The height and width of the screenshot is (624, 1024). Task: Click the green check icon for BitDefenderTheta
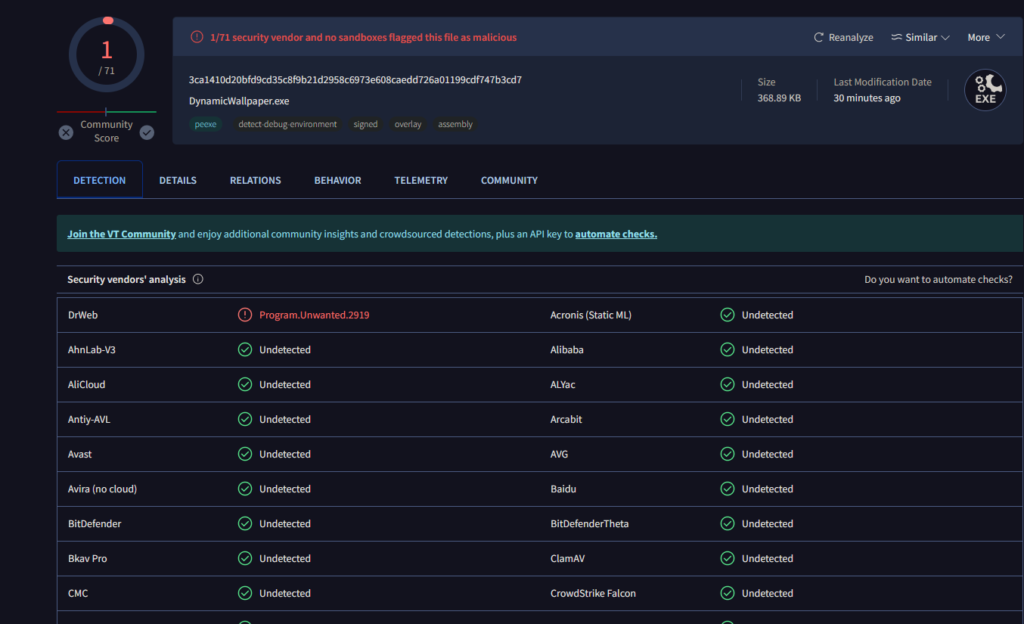pos(728,523)
